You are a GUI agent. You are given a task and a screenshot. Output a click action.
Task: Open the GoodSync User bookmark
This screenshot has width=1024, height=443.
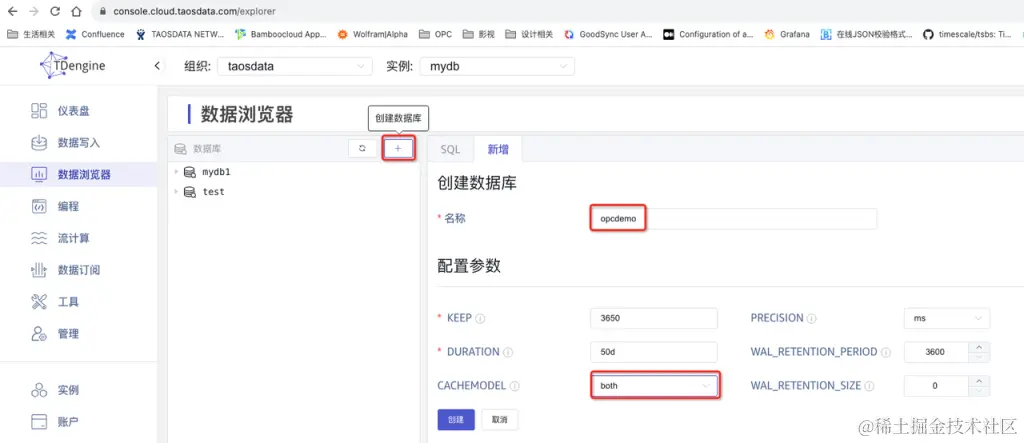tap(609, 34)
